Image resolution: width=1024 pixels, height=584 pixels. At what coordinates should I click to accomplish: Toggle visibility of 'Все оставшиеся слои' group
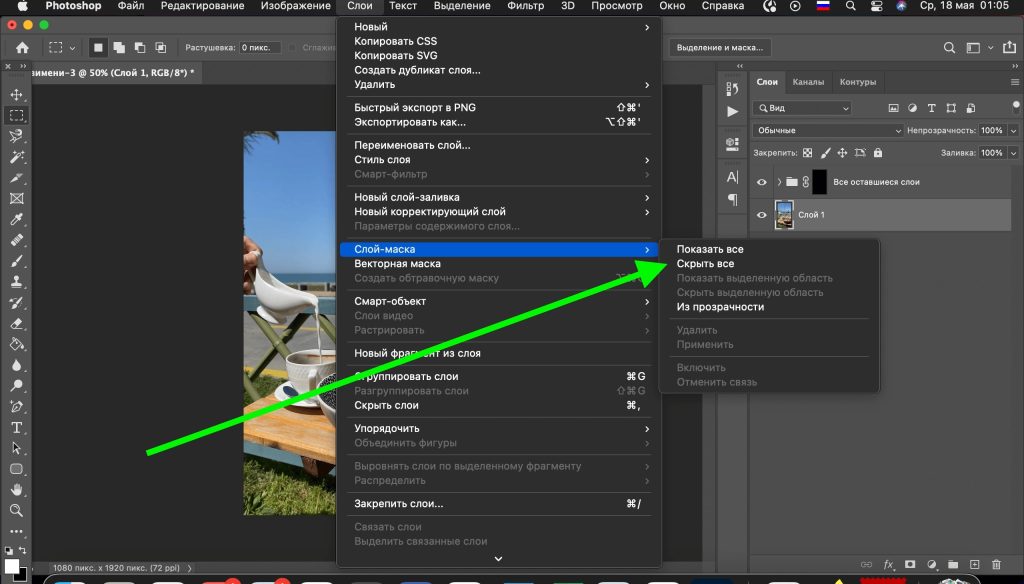click(763, 182)
